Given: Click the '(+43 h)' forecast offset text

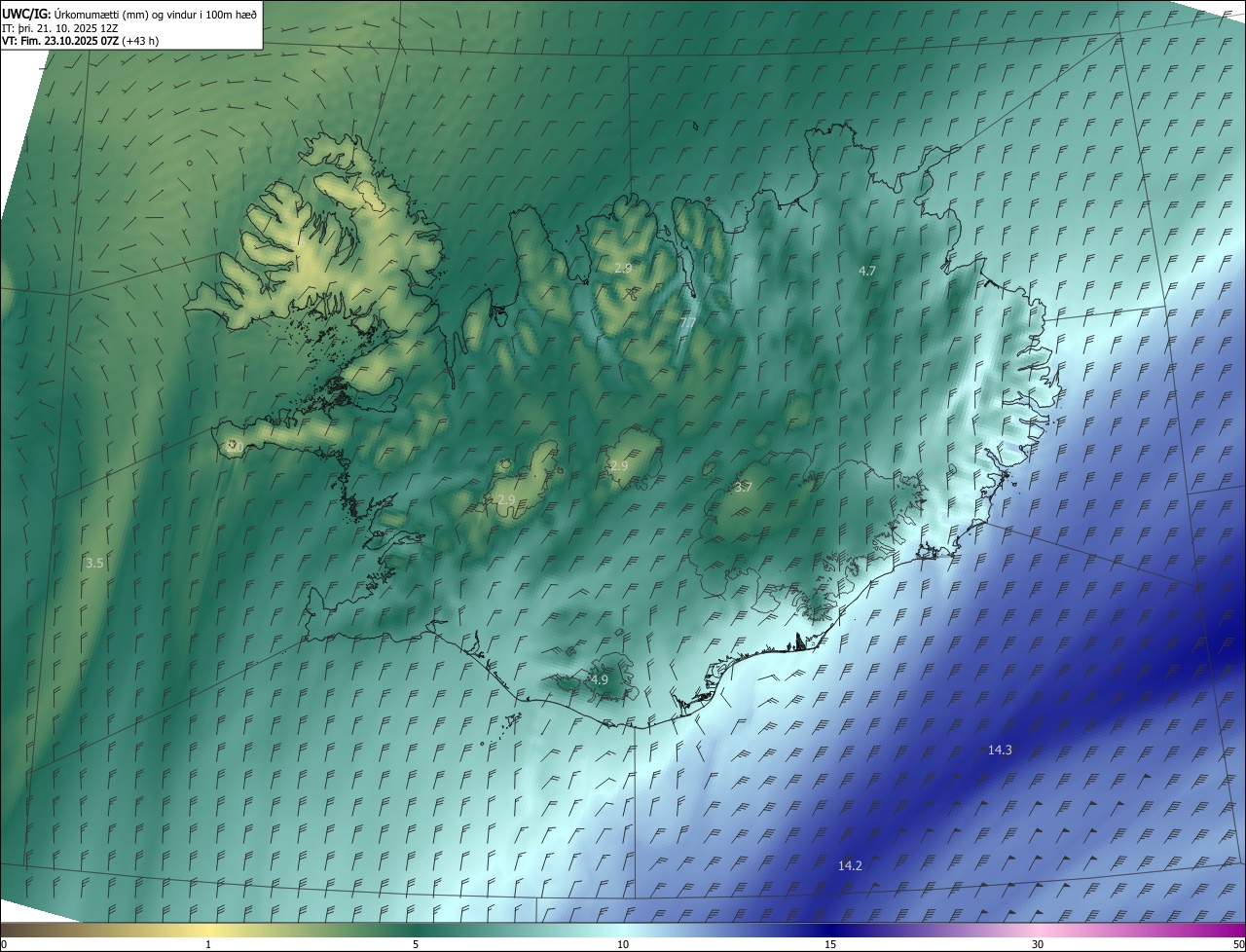Looking at the screenshot, I should (140, 41).
